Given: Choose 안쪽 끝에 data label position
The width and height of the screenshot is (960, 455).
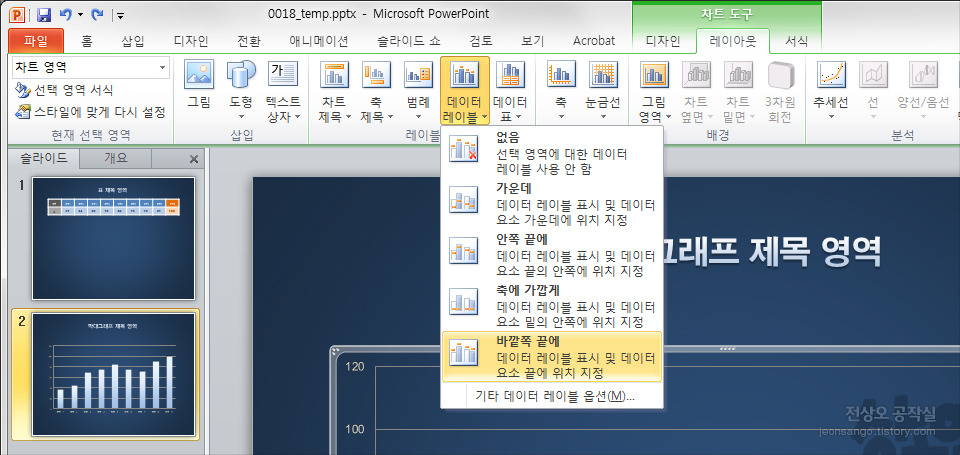Looking at the screenshot, I should coord(552,254).
